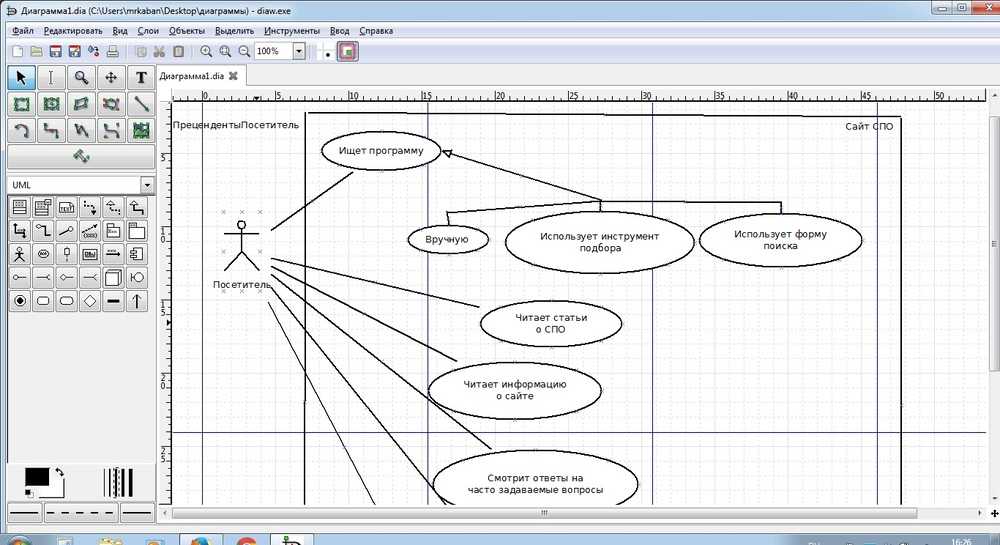Open the Слои menu
1000x545 pixels.
click(x=148, y=31)
